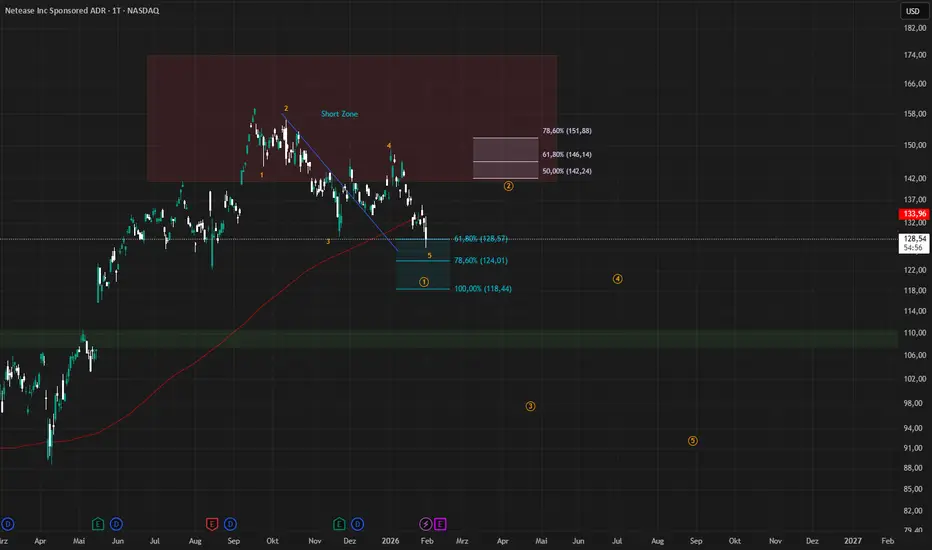Select the green E earnings marker near May
This screenshot has width=932, height=550.
pos(98,523)
